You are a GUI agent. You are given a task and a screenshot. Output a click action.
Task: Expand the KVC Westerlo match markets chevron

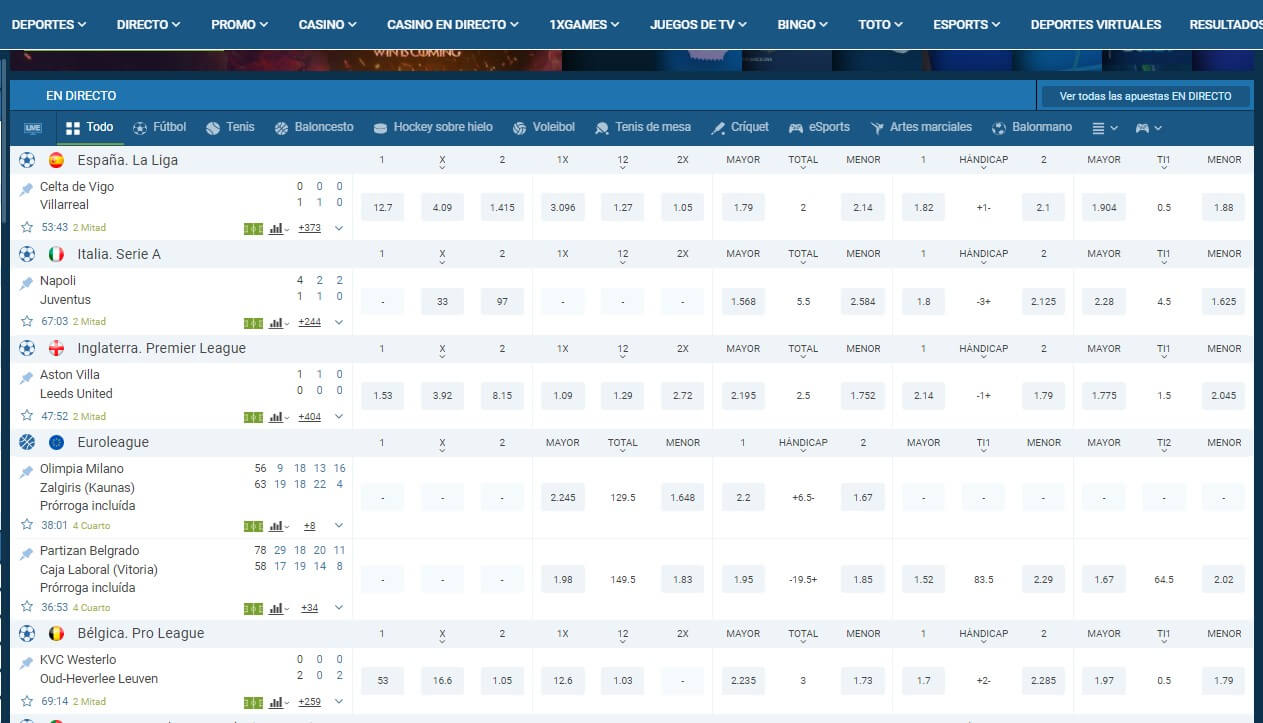click(x=339, y=702)
